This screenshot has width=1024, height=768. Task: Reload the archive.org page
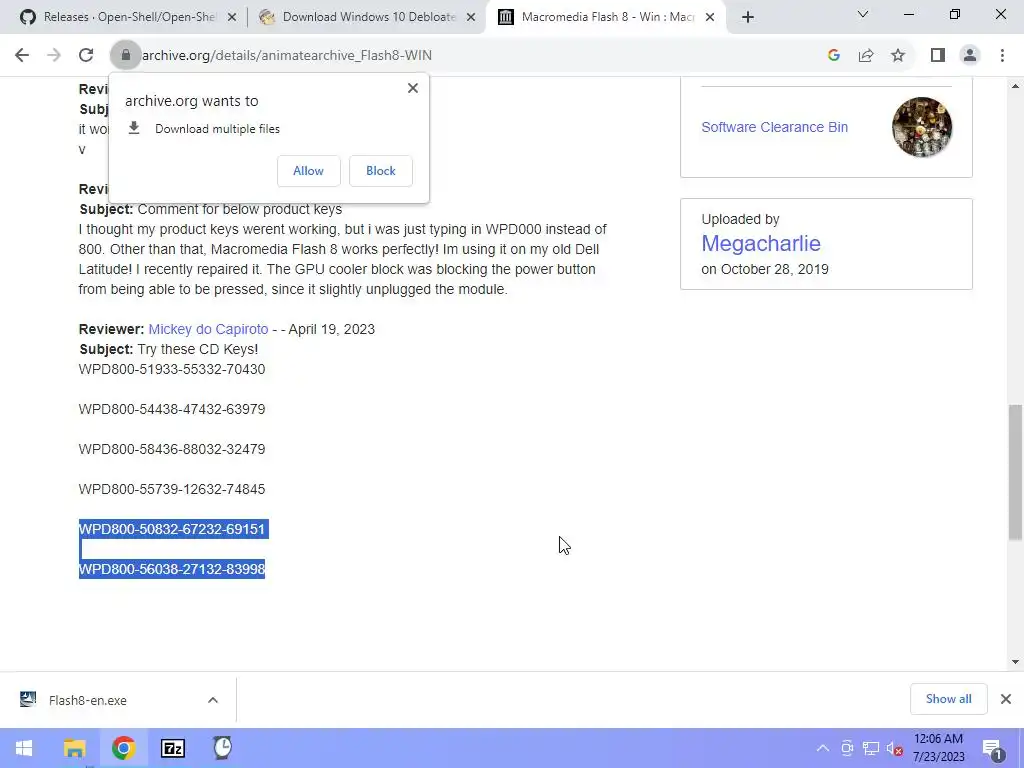pyautogui.click(x=86, y=56)
